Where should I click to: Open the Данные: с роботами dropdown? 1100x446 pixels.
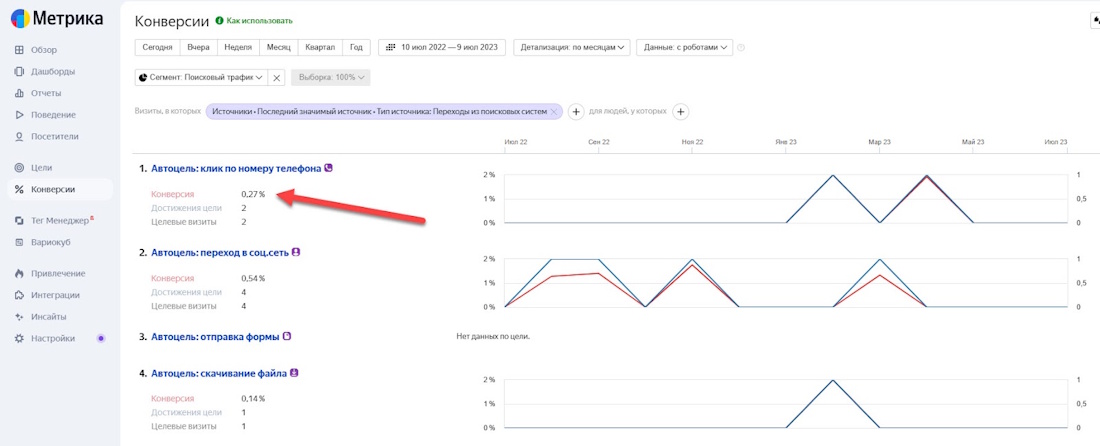click(x=685, y=47)
